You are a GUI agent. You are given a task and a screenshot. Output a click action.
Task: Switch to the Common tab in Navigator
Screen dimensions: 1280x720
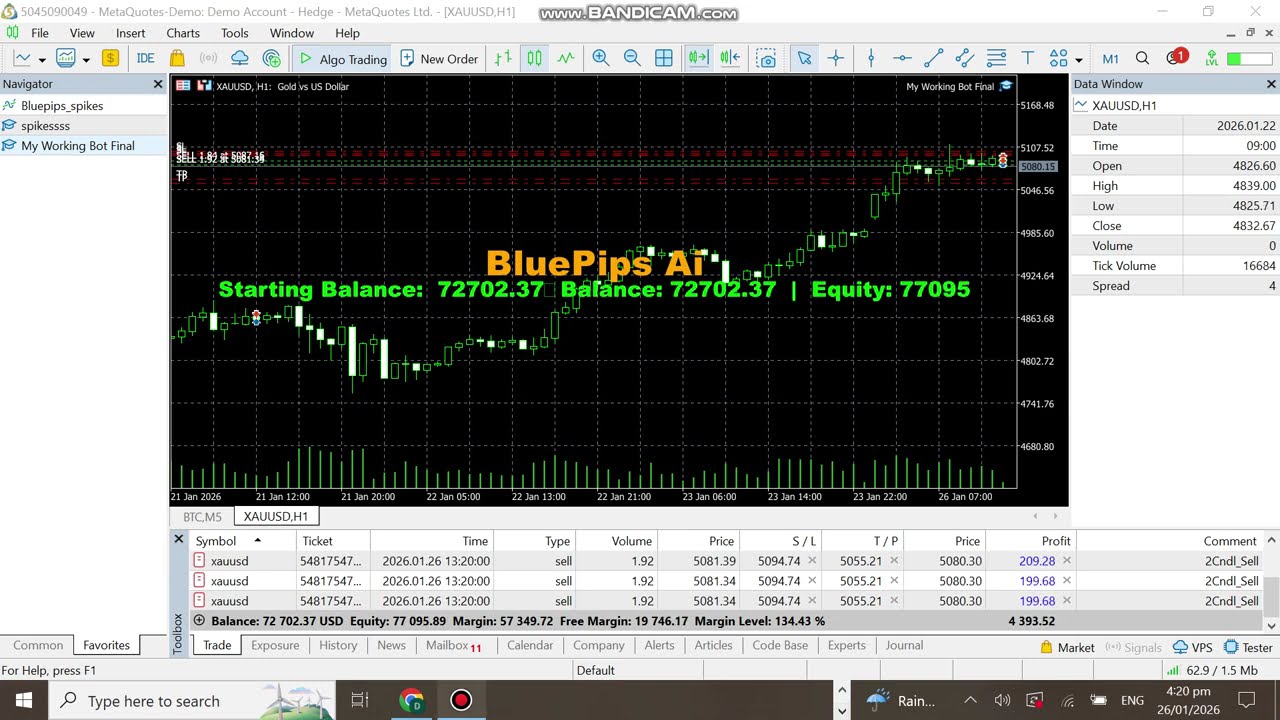(x=38, y=645)
